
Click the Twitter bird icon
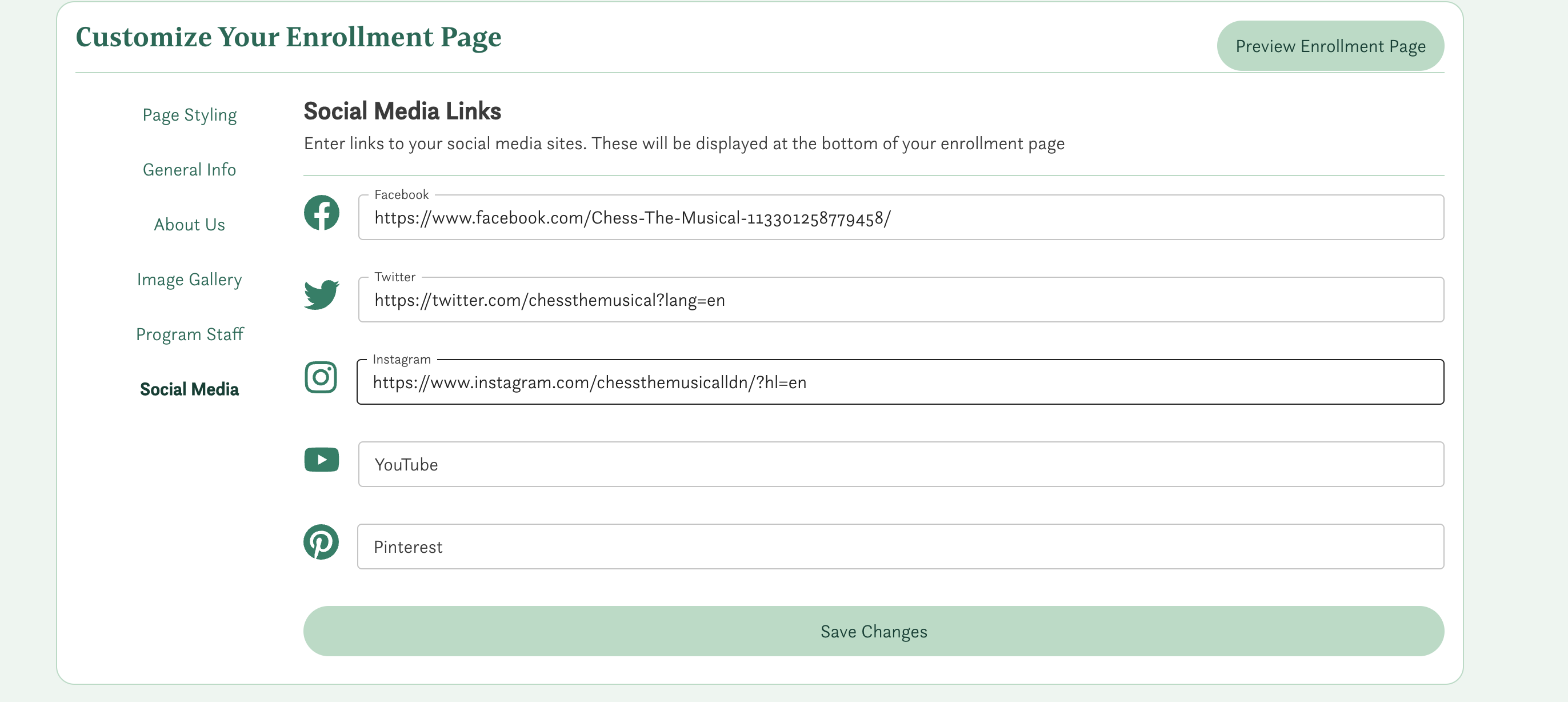coord(321,294)
